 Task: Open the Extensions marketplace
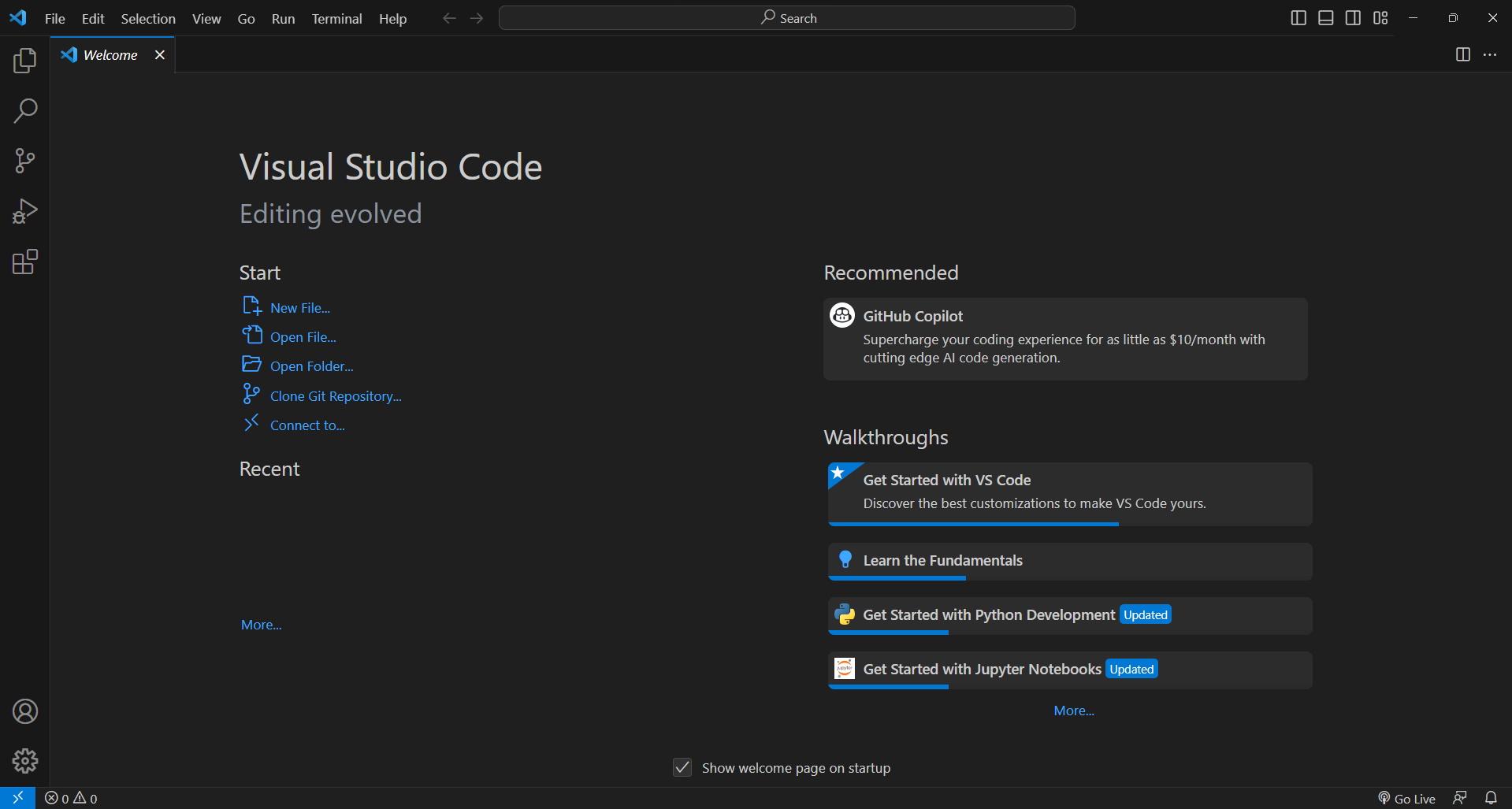click(x=24, y=262)
